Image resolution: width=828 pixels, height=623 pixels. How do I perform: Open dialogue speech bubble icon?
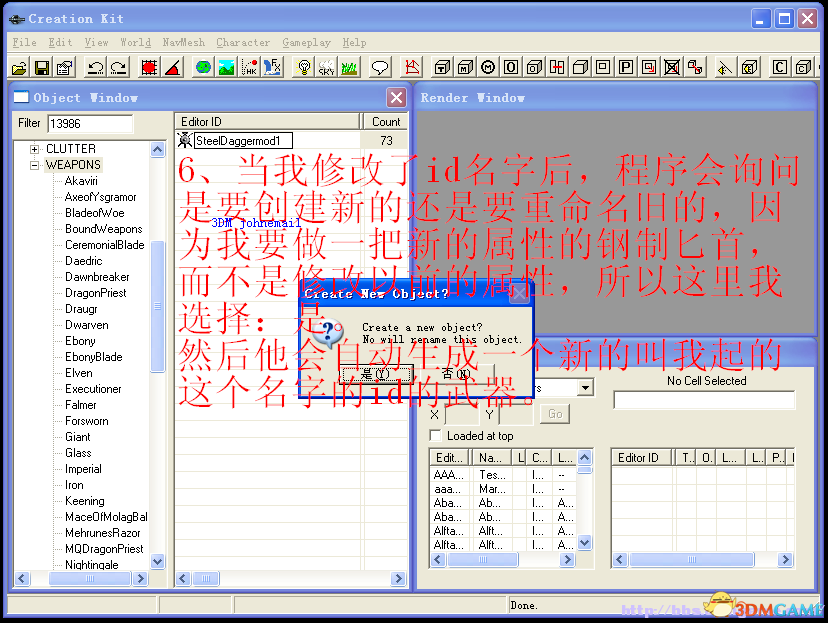tap(380, 68)
